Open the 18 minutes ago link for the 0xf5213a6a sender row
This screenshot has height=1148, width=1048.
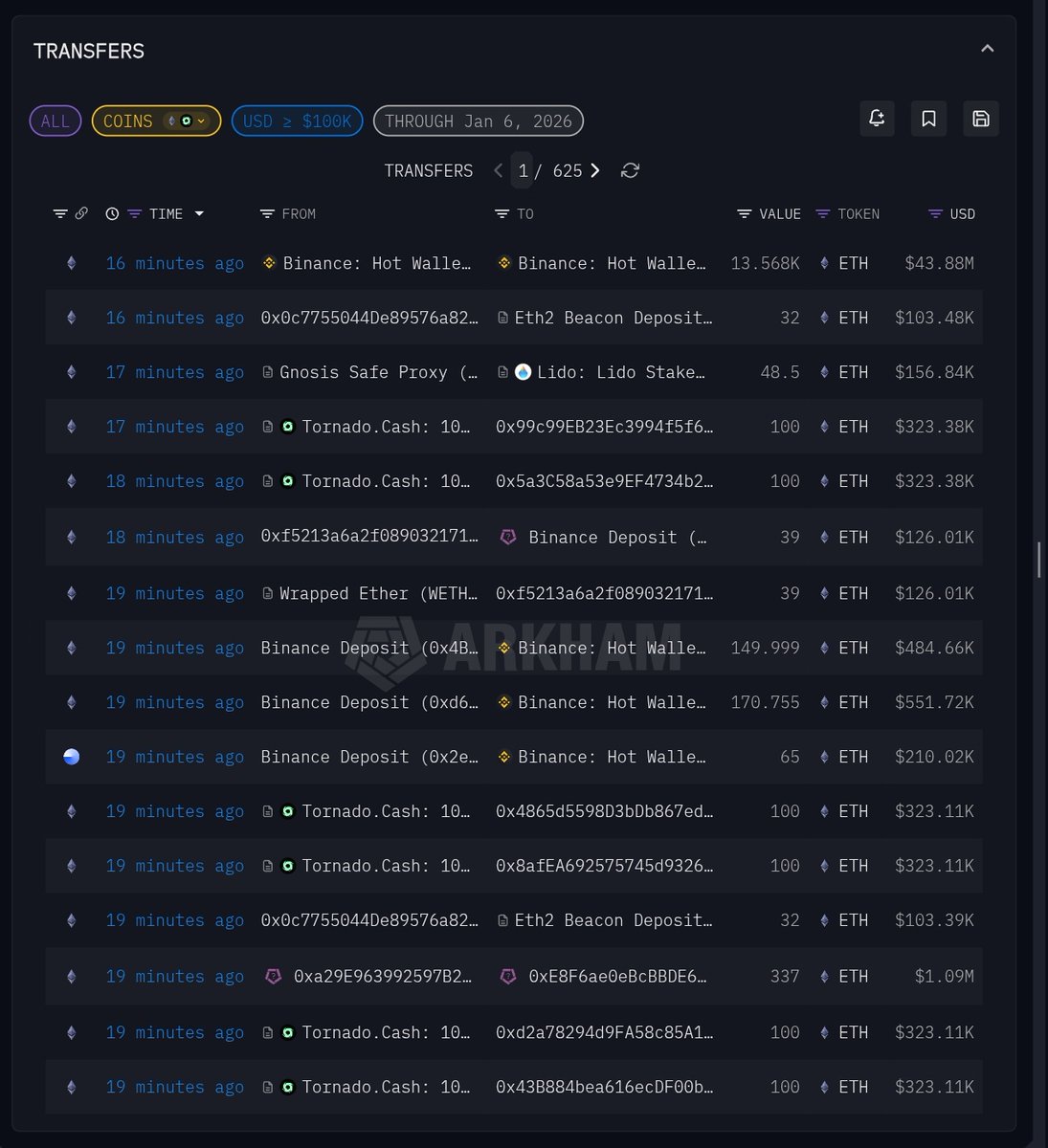(x=174, y=537)
